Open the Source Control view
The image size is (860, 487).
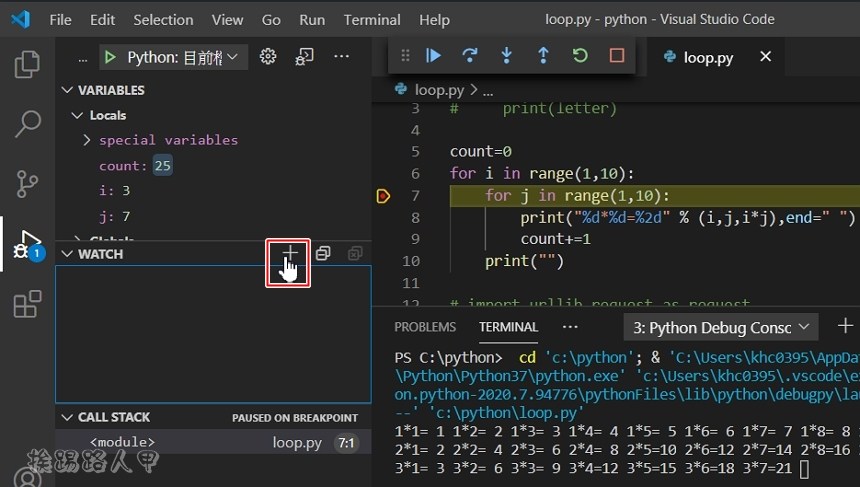[x=27, y=184]
